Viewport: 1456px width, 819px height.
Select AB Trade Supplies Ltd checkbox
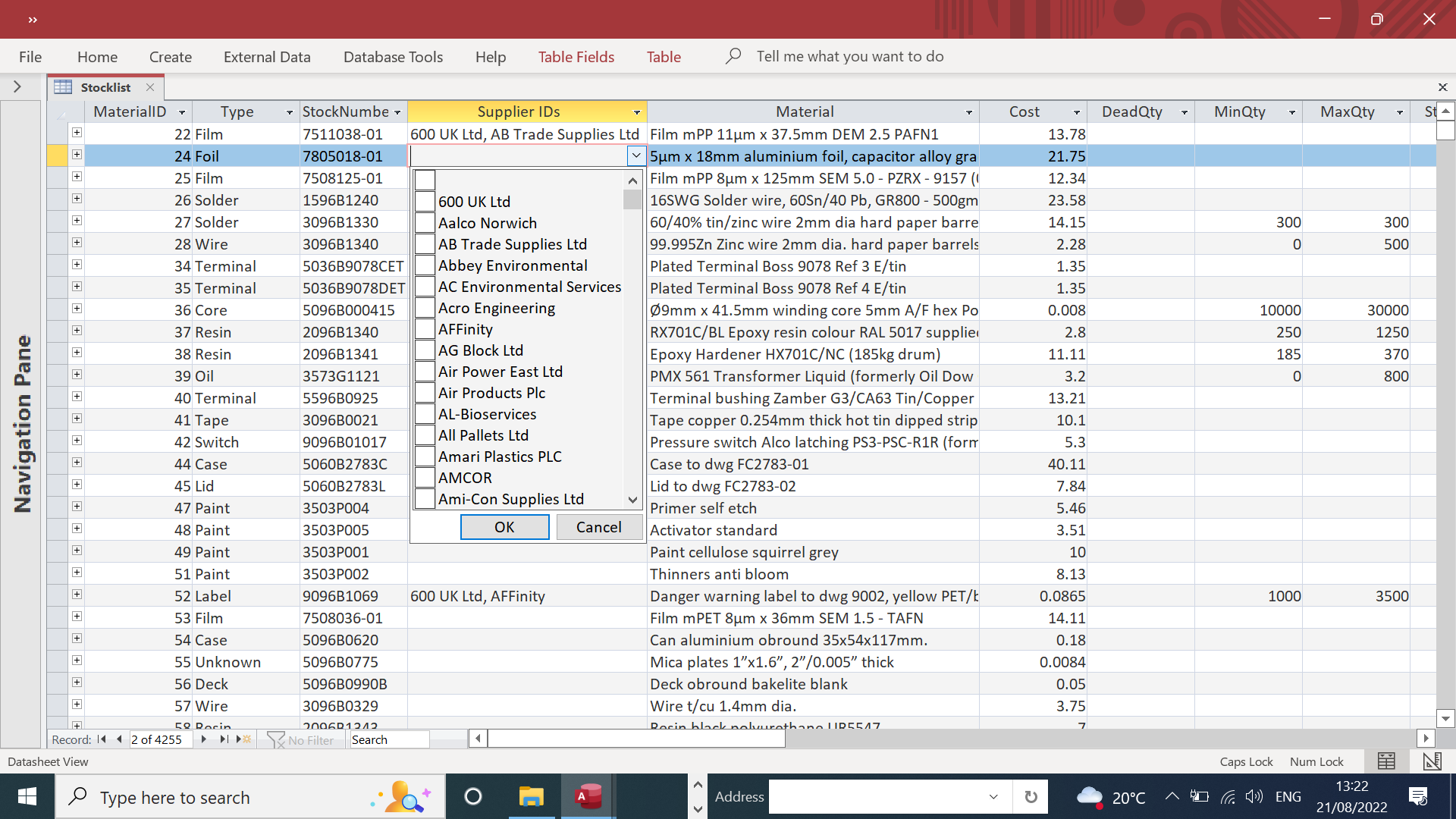(x=425, y=244)
